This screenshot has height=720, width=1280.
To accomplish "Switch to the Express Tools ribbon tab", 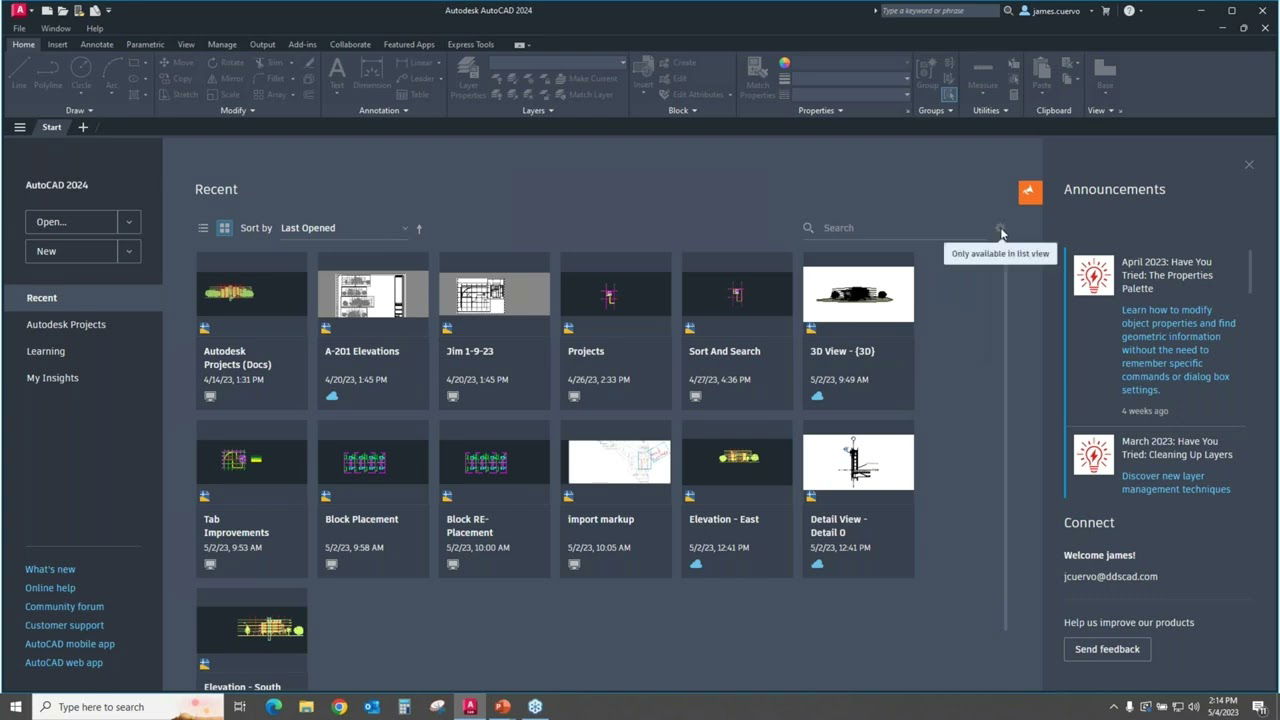I will (471, 44).
